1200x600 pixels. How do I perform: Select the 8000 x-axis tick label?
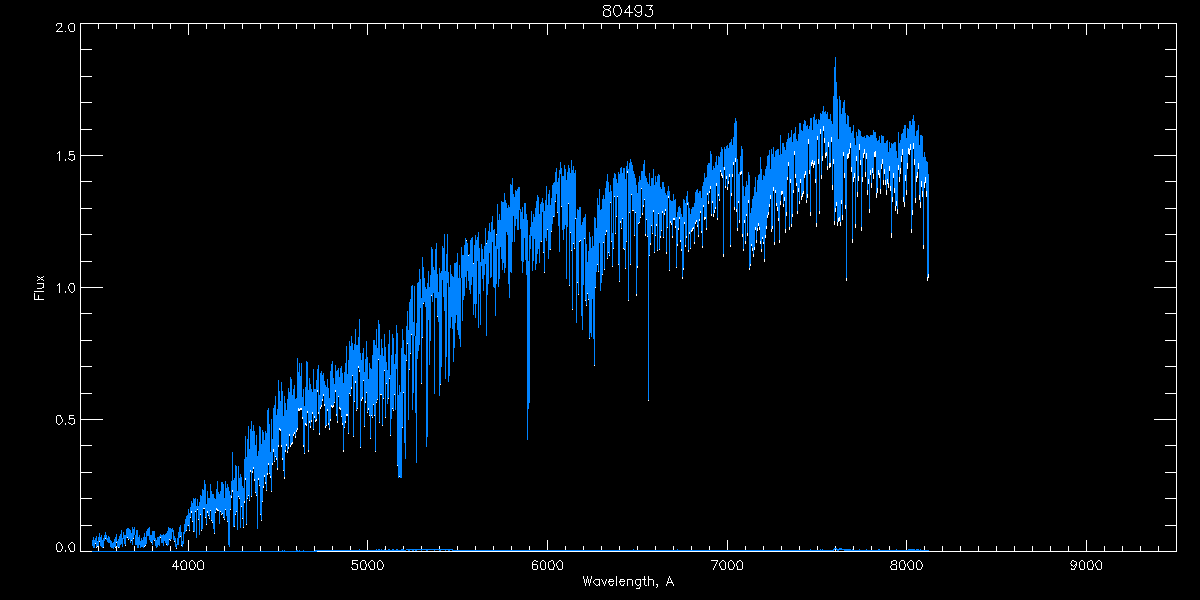[906, 566]
